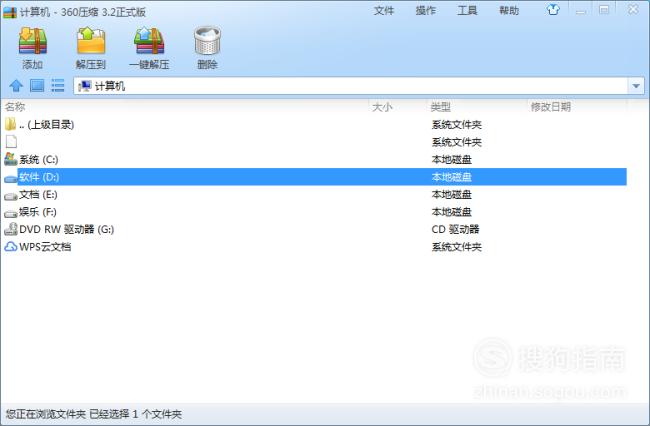Switch to list view
This screenshot has height=426, width=650.
58,86
